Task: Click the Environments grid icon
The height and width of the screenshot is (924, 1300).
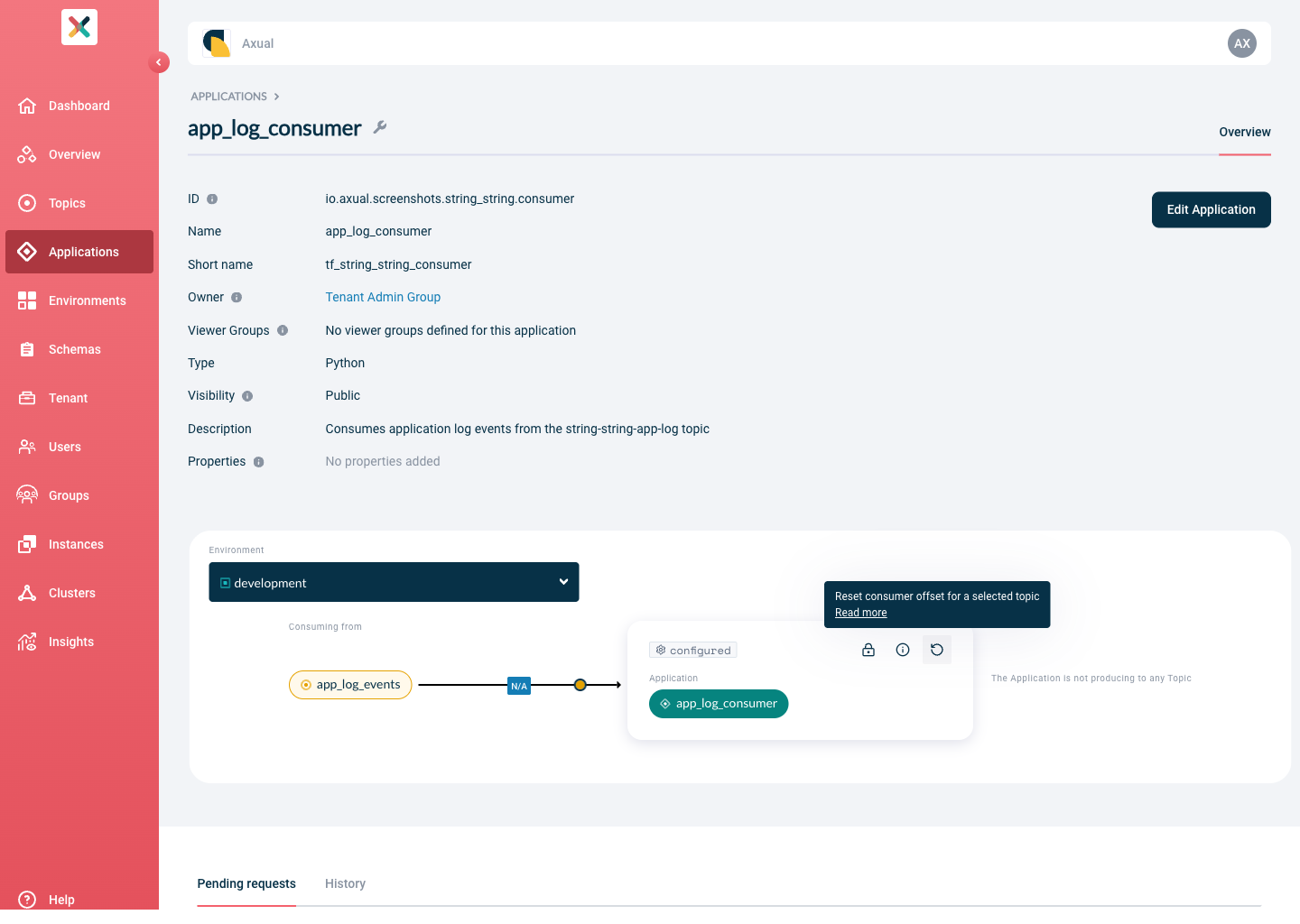Action: [27, 300]
